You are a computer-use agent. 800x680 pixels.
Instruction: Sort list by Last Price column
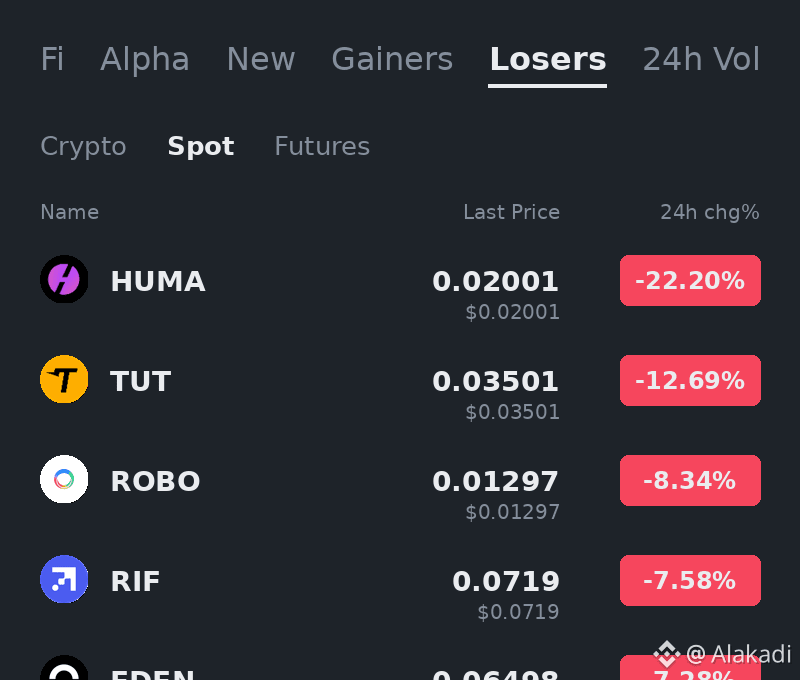pyautogui.click(x=511, y=212)
